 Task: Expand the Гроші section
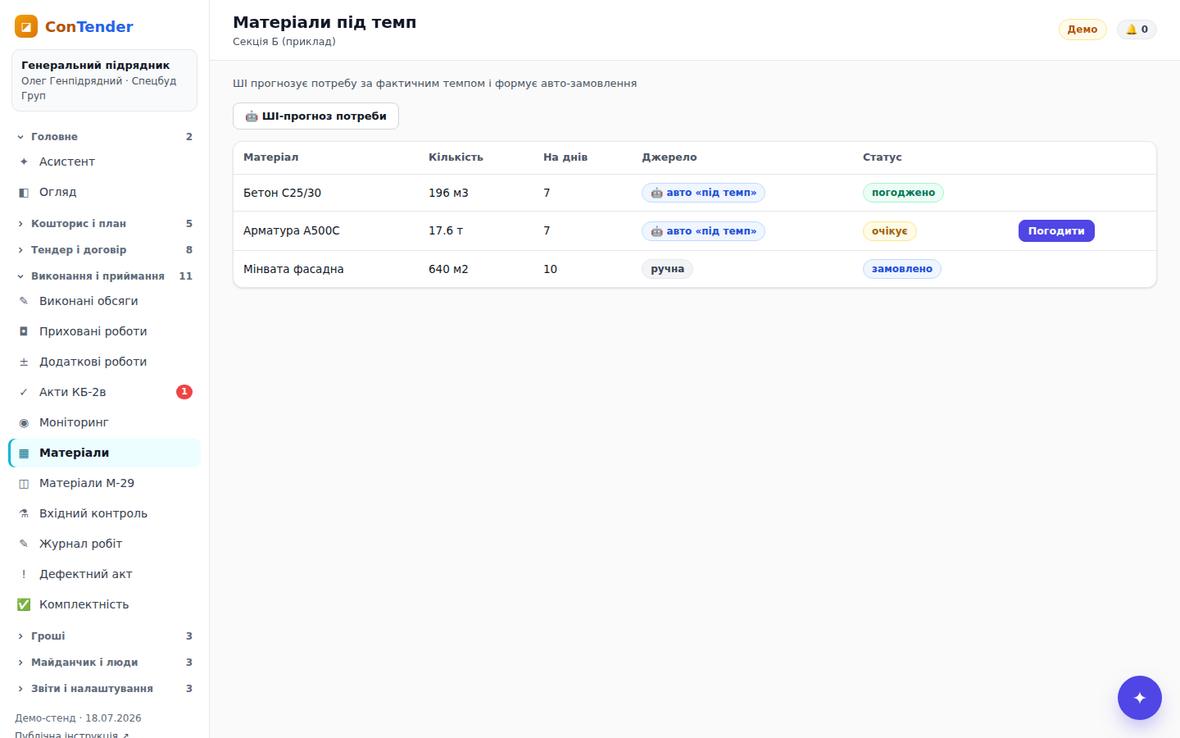(105, 636)
